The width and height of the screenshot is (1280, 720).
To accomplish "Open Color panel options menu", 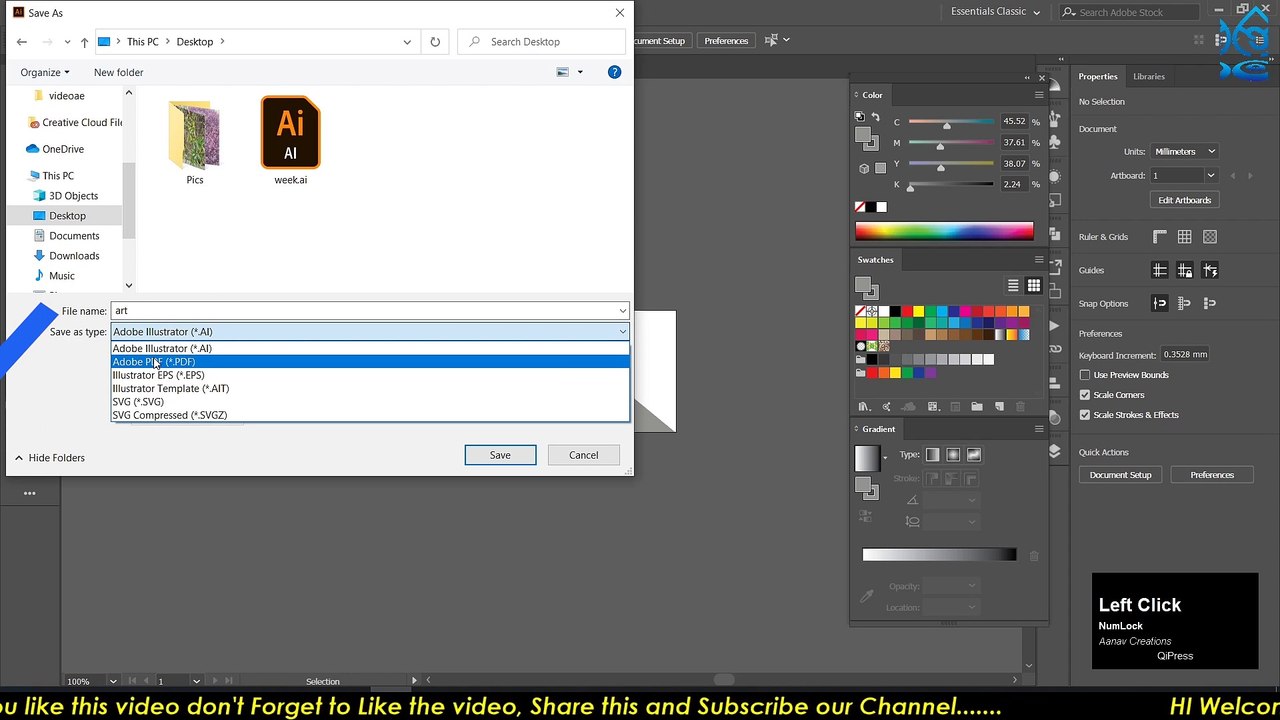I will click(x=1039, y=95).
